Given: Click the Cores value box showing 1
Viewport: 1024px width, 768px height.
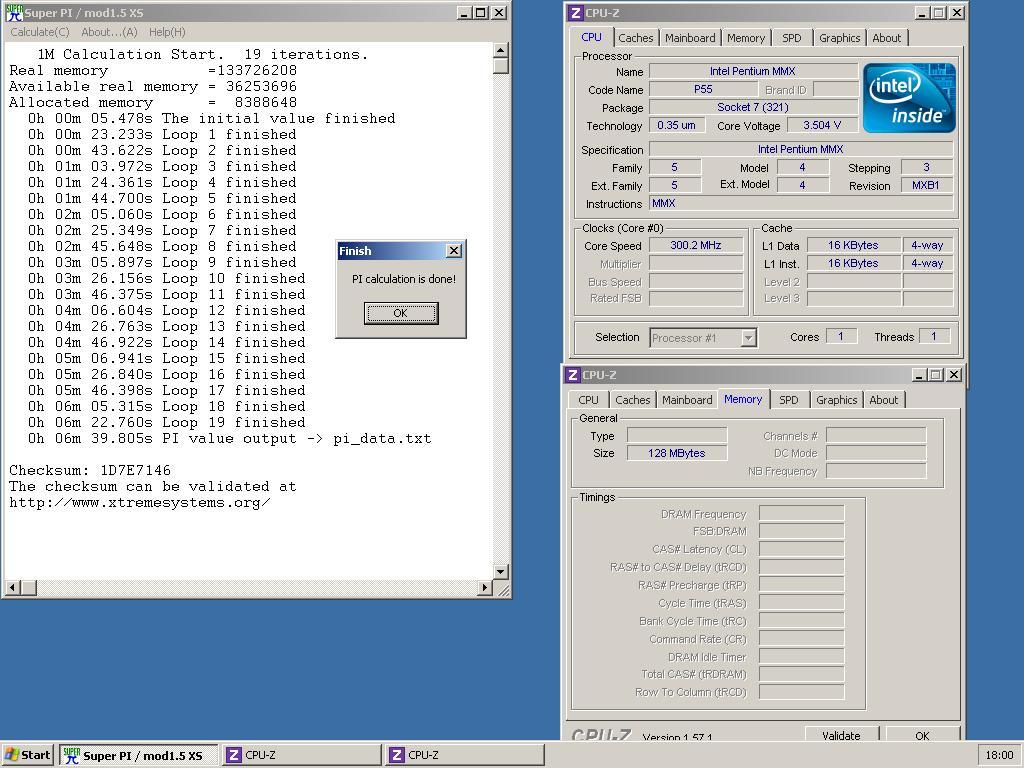Looking at the screenshot, I should coord(841,336).
